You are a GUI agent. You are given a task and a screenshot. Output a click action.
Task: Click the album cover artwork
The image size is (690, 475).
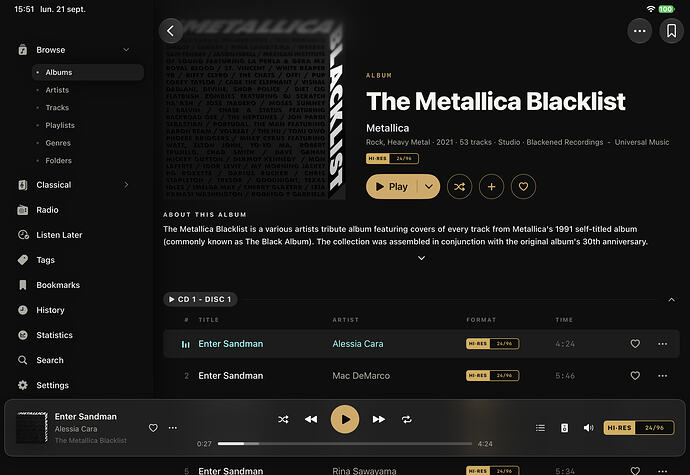[x=252, y=109]
